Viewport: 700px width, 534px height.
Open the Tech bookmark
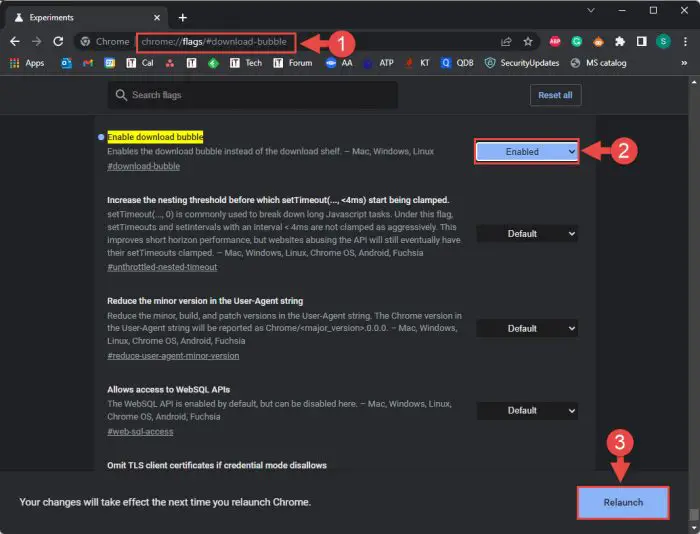tap(246, 63)
